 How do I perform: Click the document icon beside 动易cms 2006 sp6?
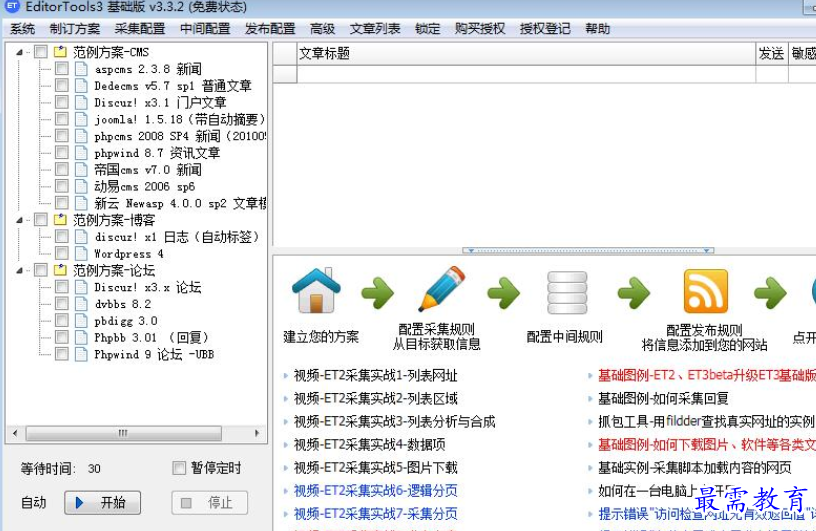(x=81, y=186)
